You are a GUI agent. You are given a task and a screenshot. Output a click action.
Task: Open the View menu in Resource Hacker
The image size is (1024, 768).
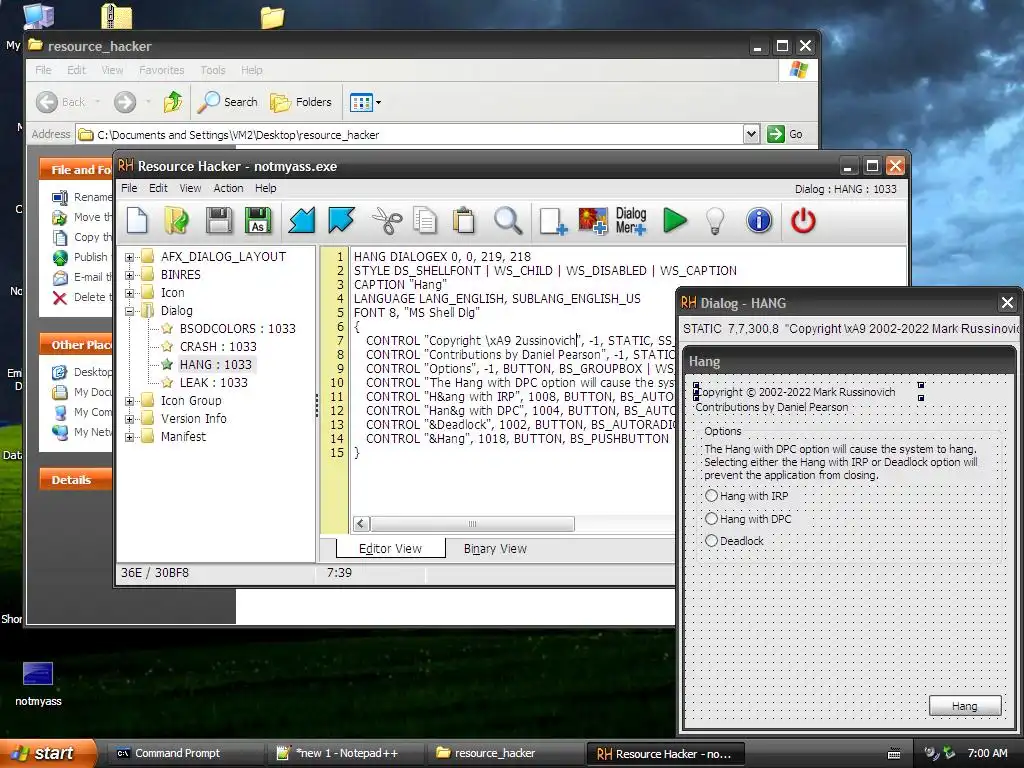(190, 188)
